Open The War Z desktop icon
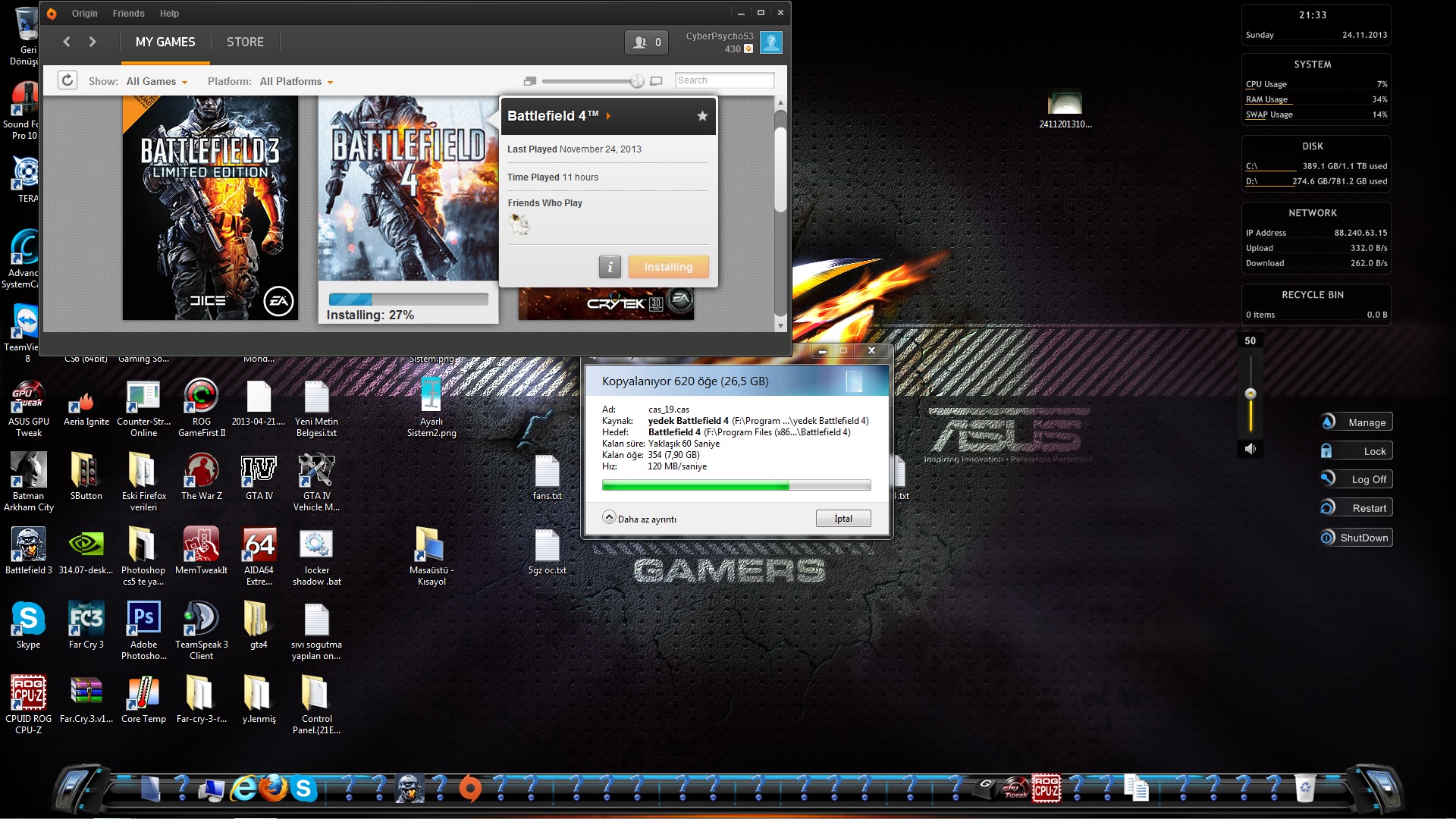 (x=201, y=478)
